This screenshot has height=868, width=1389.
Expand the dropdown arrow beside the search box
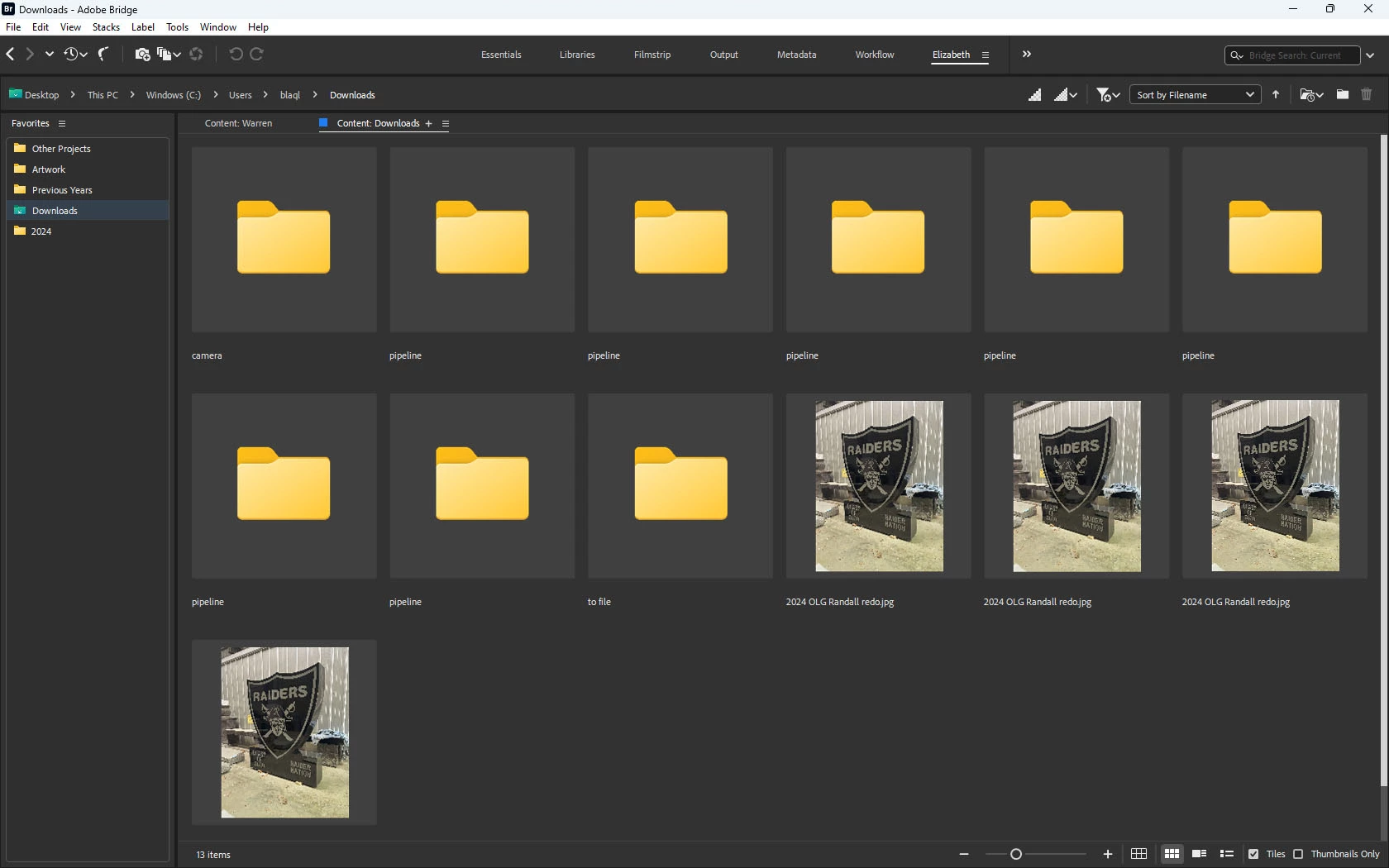(1370, 55)
